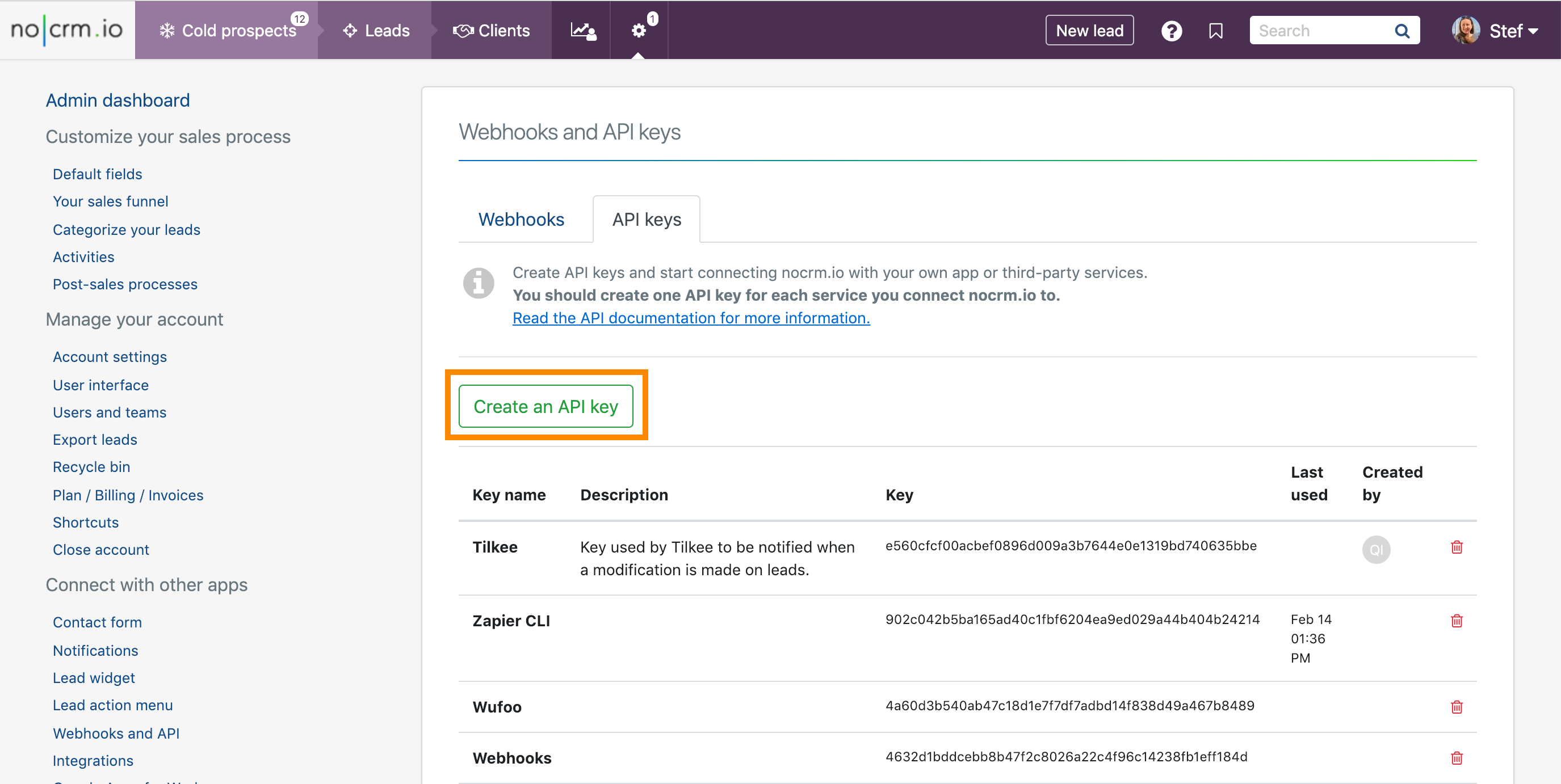This screenshot has width=1561, height=784.
Task: Click the New lead button
Action: coord(1089,31)
